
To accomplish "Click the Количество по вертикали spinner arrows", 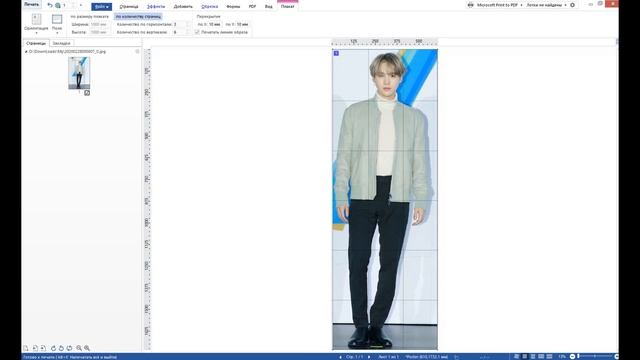I will click(x=188, y=32).
